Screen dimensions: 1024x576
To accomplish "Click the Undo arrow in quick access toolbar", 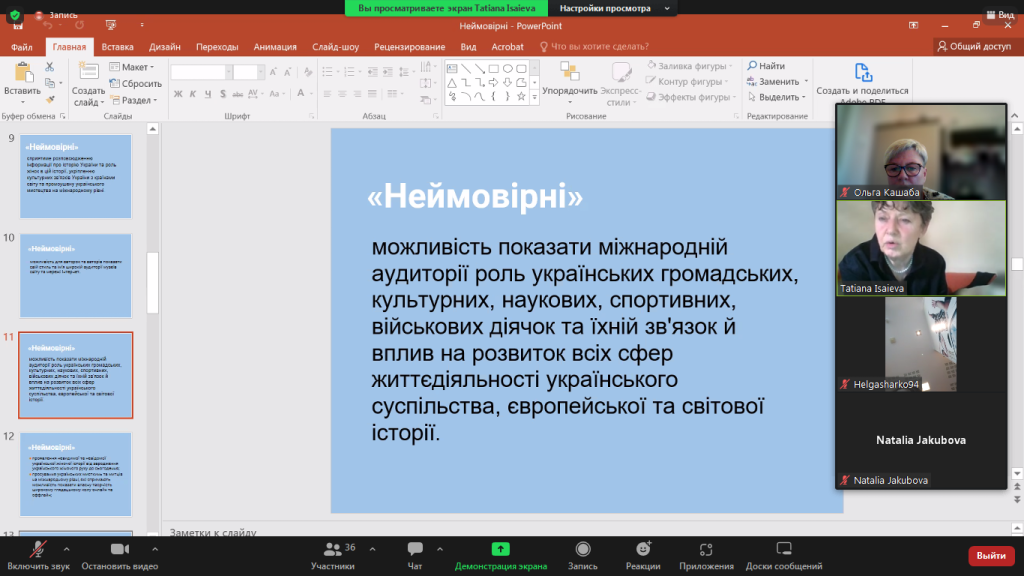I will point(48,25).
